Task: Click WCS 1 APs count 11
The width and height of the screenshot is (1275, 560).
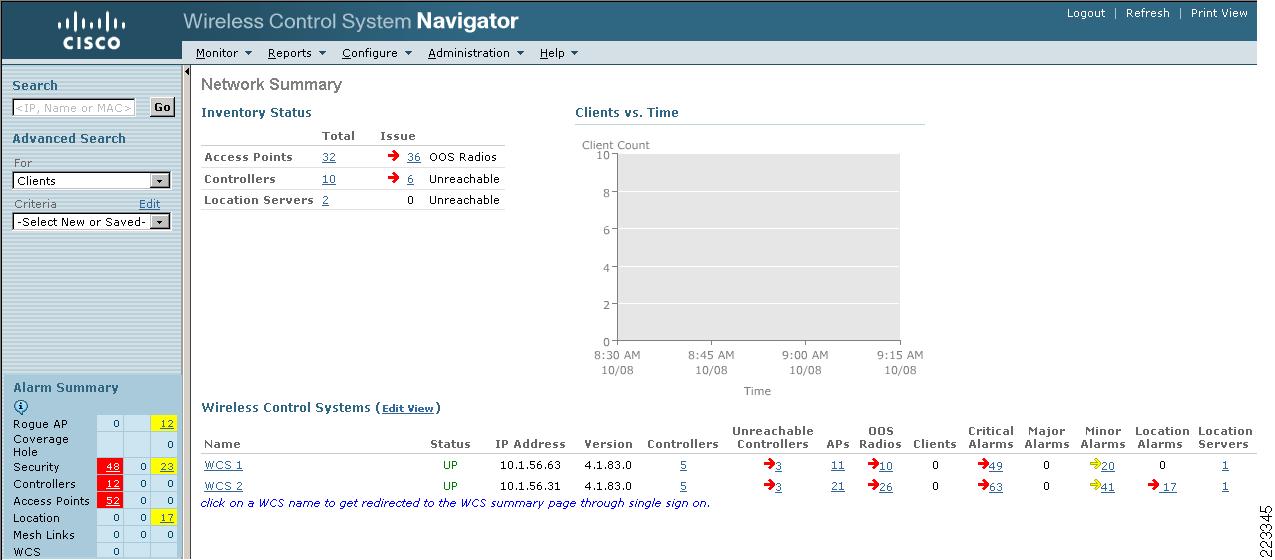Action: (x=838, y=466)
